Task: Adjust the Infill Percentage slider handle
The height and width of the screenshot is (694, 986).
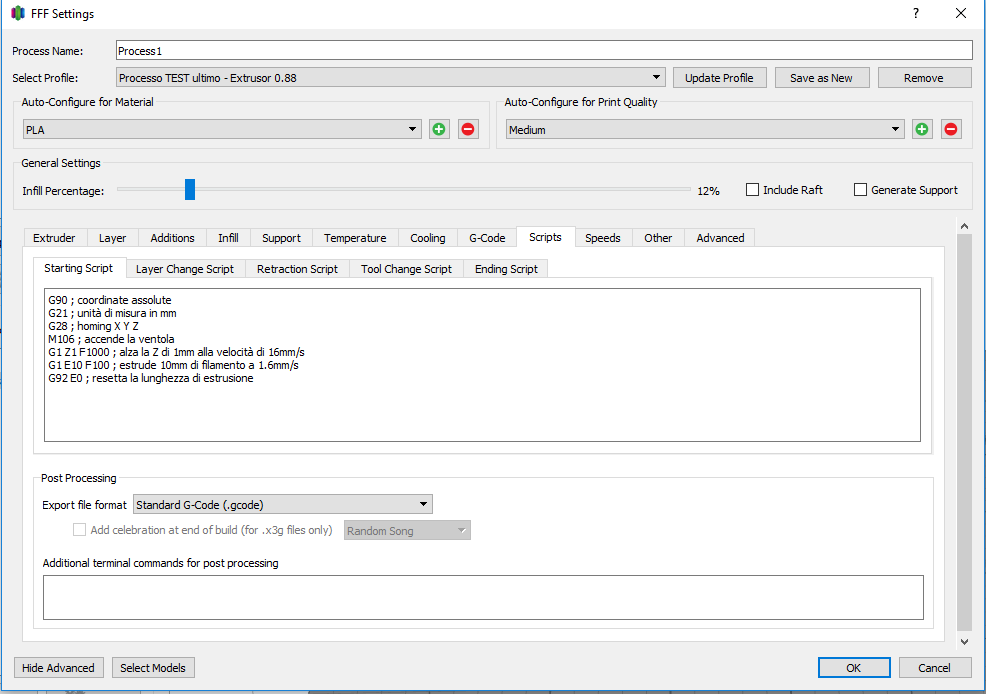Action: (190, 189)
